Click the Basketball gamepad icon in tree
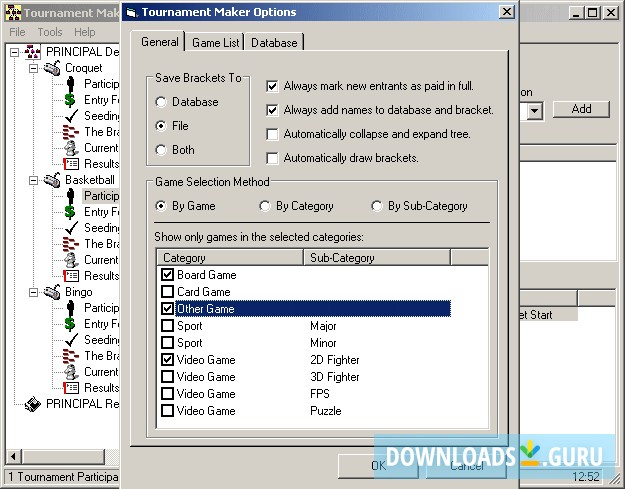Viewport: 625px width, 489px height. pos(52,180)
